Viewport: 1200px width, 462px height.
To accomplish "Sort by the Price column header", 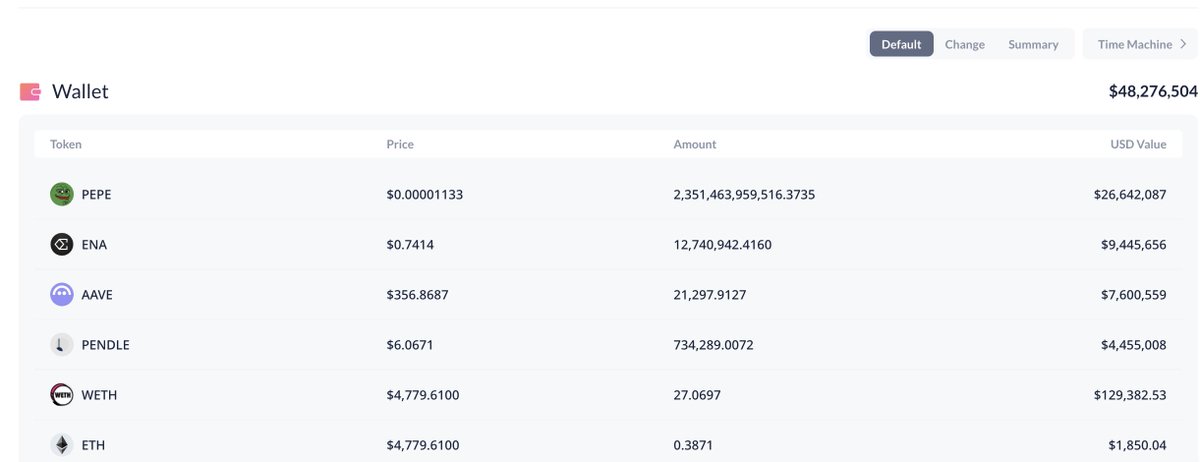I will click(x=400, y=144).
